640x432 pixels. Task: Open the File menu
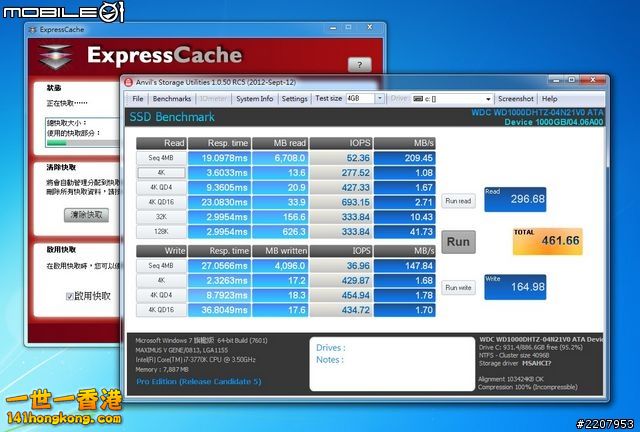click(x=138, y=99)
